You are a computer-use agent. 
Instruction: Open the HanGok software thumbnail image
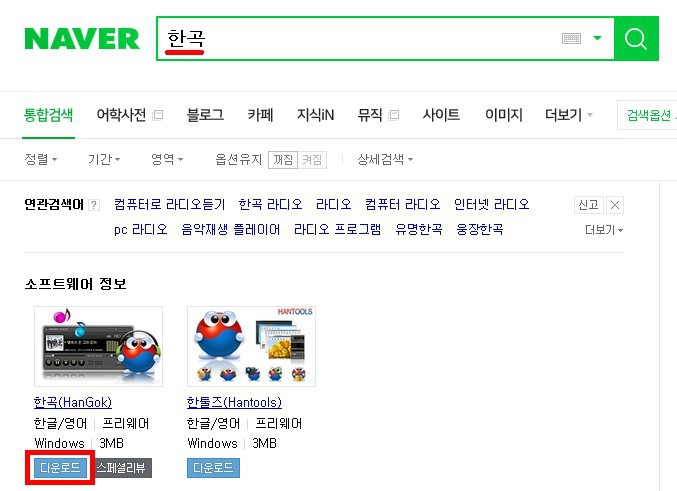pos(98,346)
